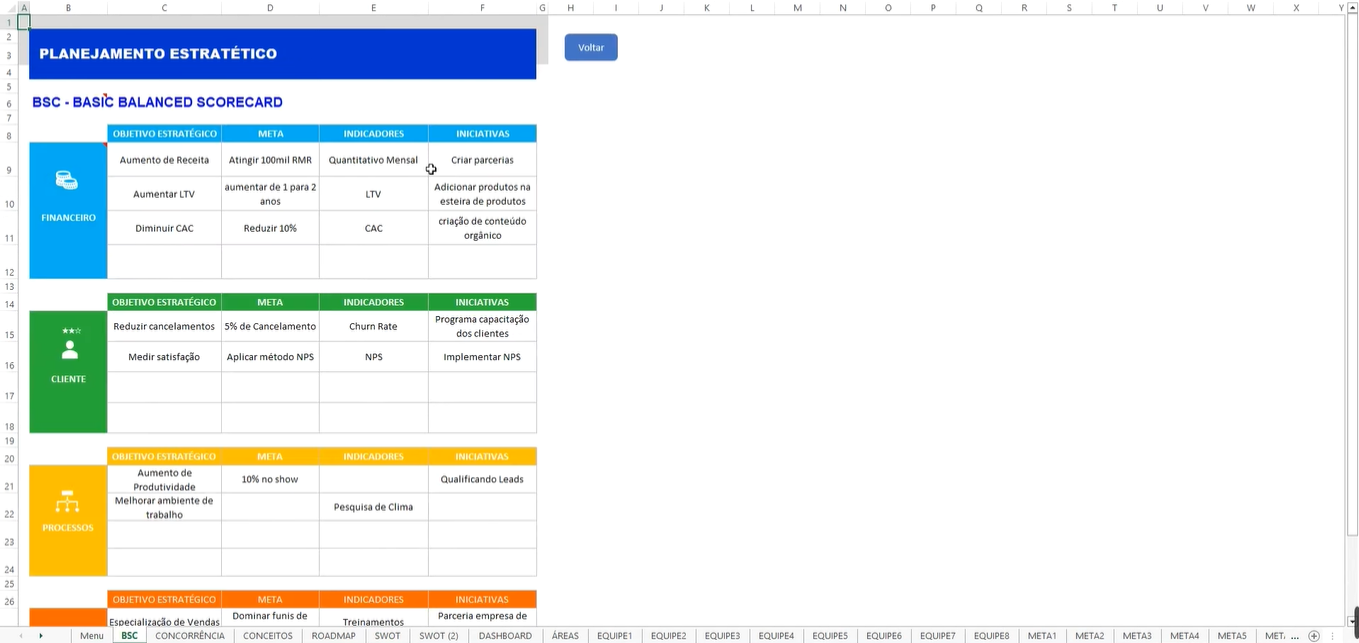The image size is (1359, 643).
Task: Click the 'Atingir 100mil RMR' cell
Action: click(270, 160)
